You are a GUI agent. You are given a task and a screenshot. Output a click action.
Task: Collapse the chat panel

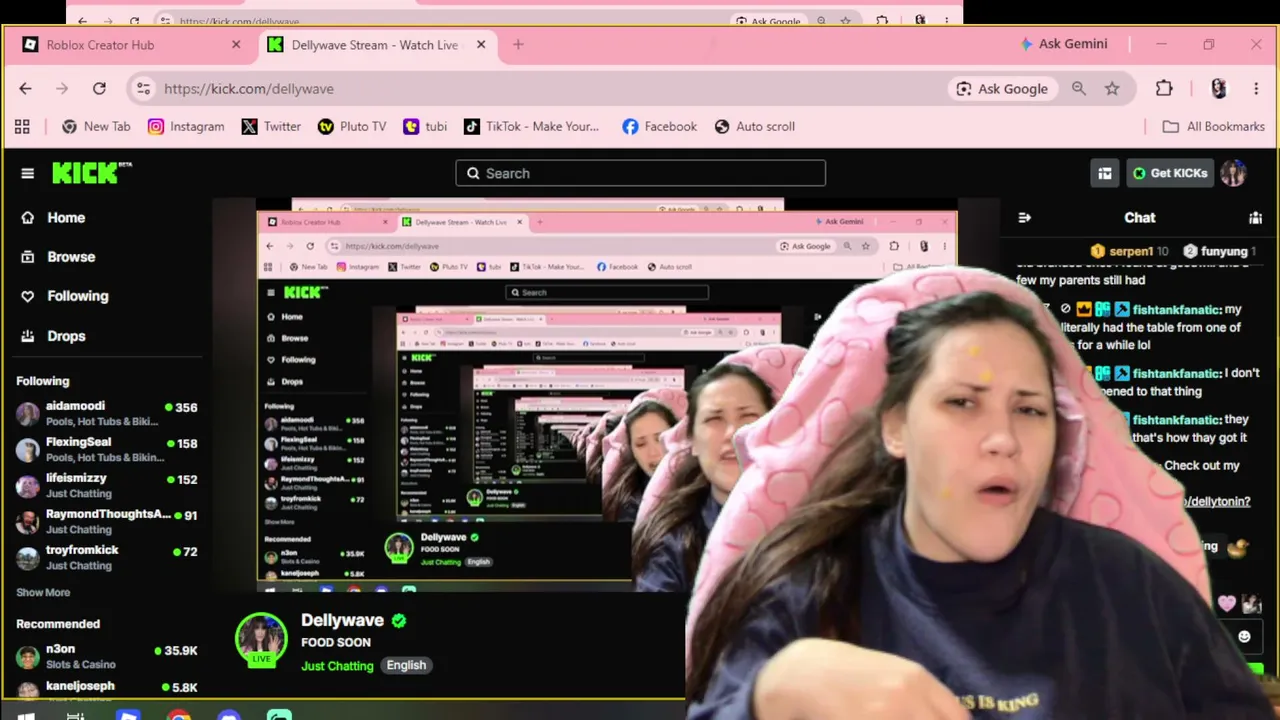pos(1024,217)
